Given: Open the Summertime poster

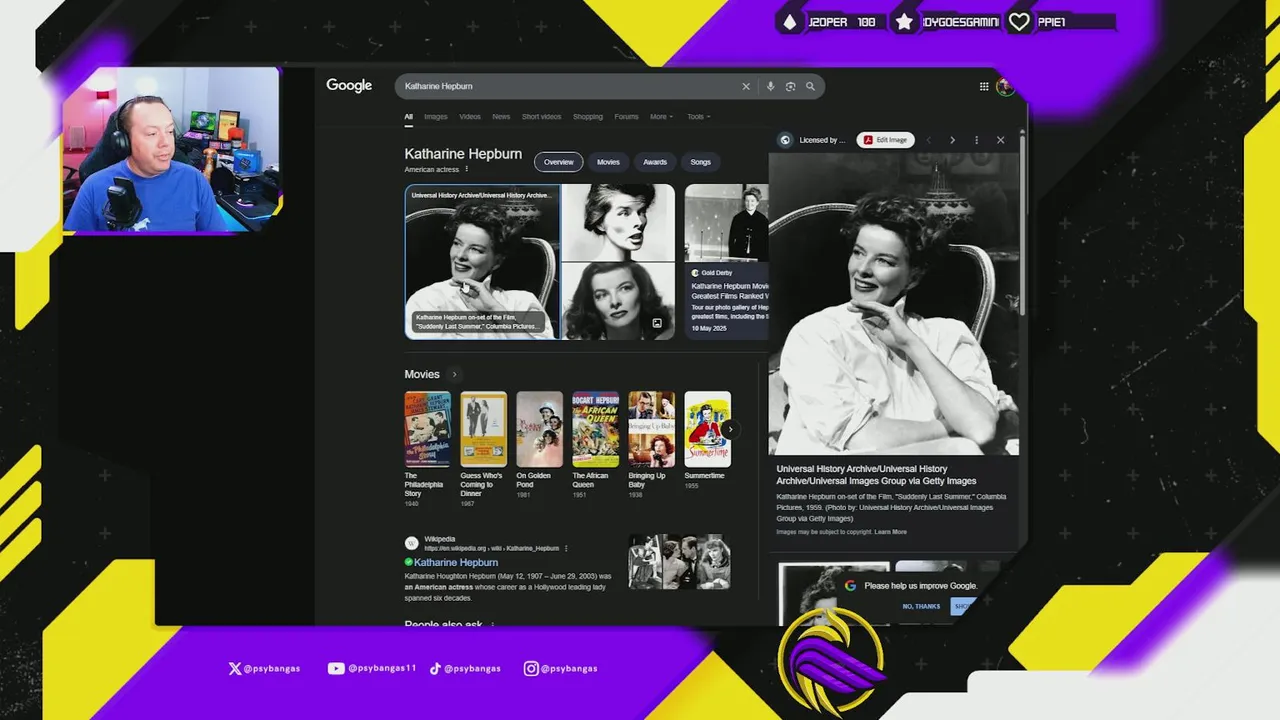Looking at the screenshot, I should click(x=708, y=429).
